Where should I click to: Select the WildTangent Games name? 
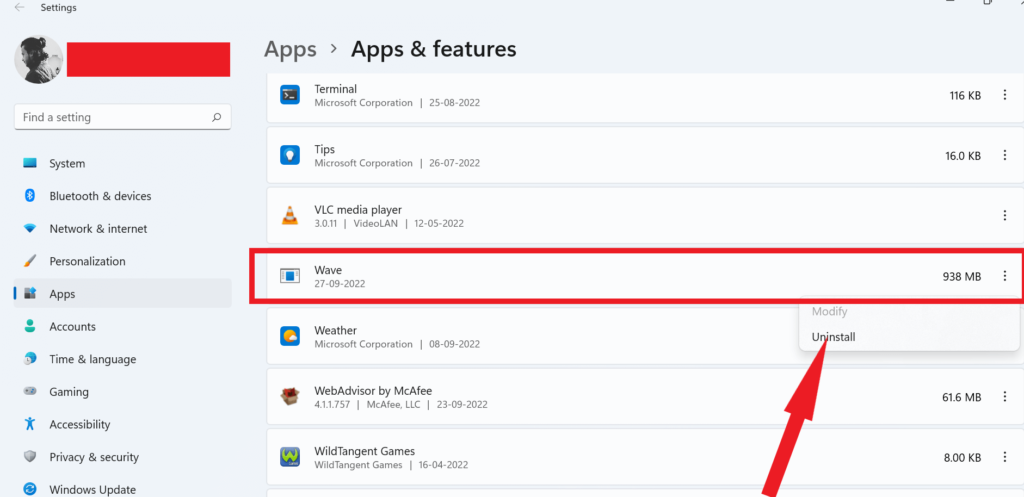tap(364, 451)
